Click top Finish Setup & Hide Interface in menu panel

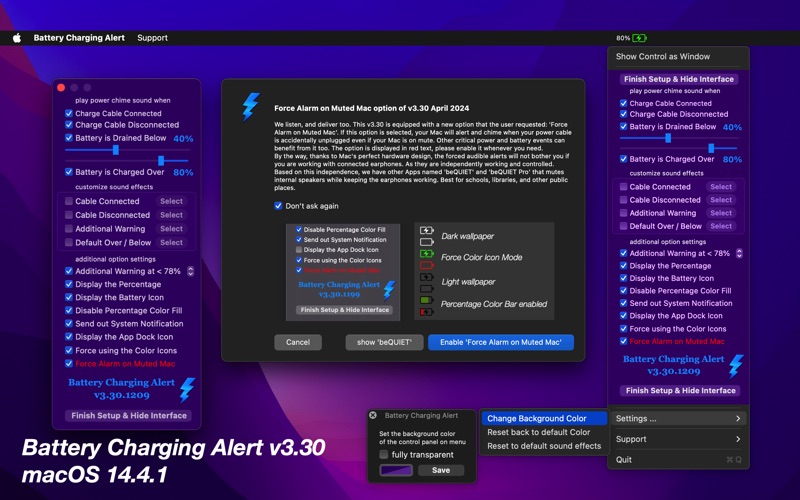coord(679,79)
